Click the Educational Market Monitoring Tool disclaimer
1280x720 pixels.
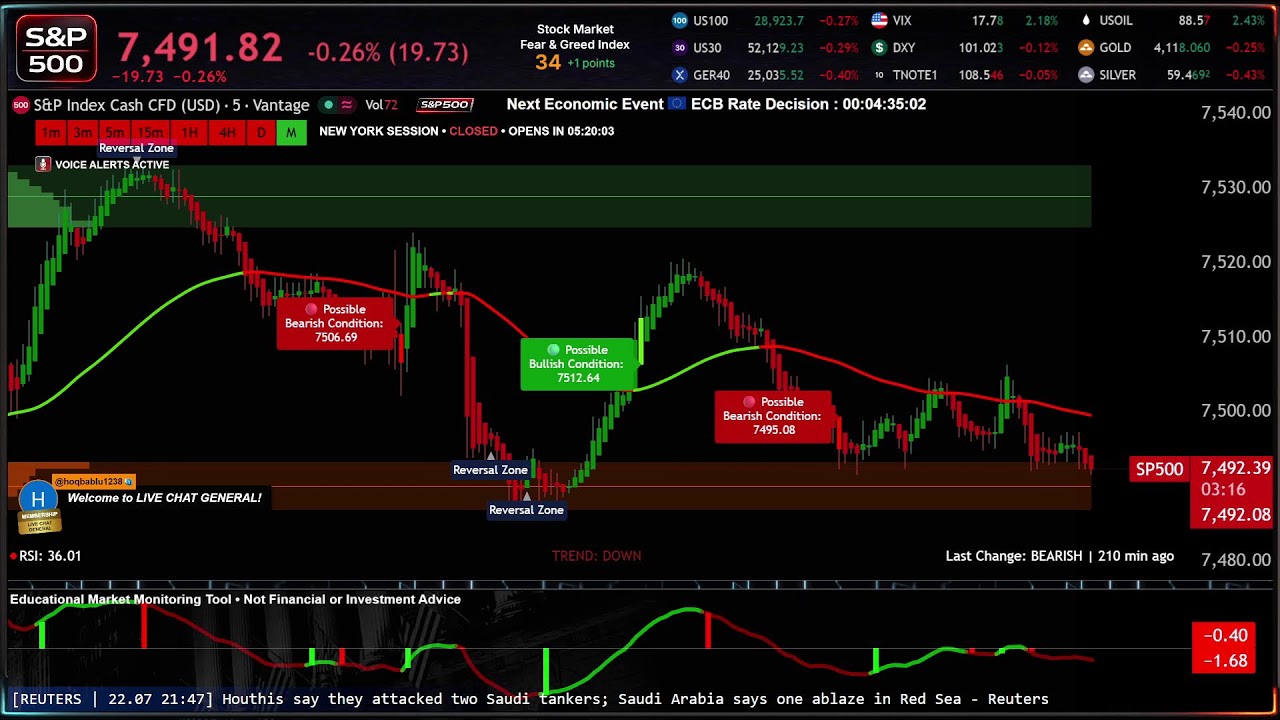(x=236, y=600)
